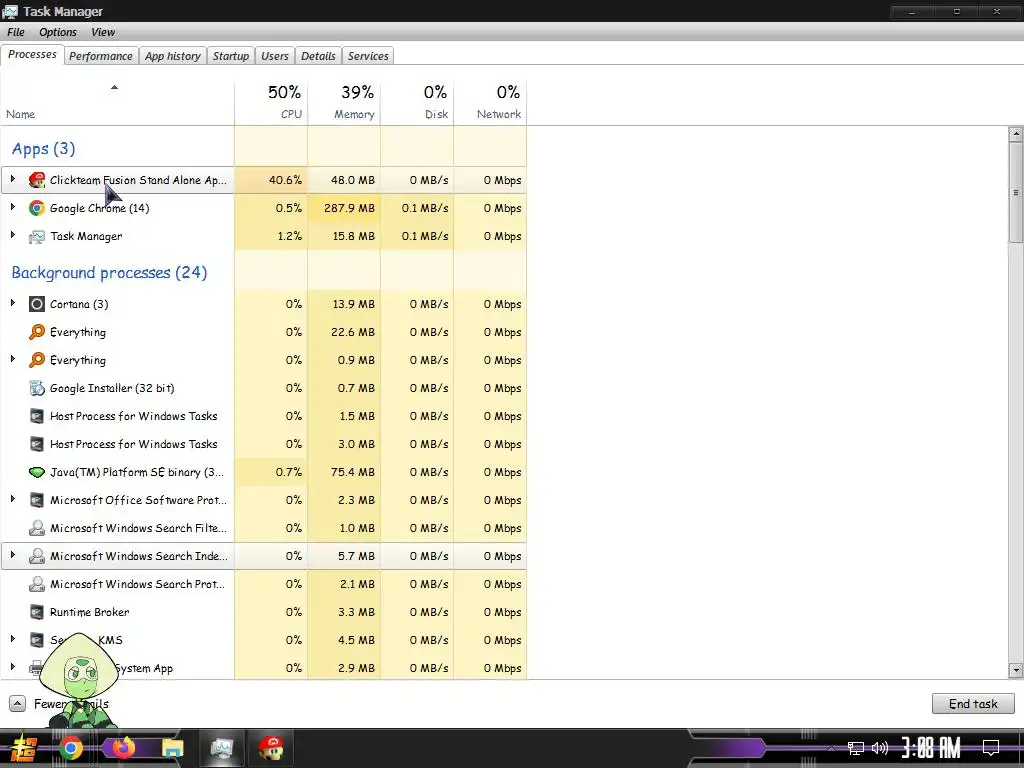Switch to the Performance tab
The image size is (1024, 768).
point(101,56)
